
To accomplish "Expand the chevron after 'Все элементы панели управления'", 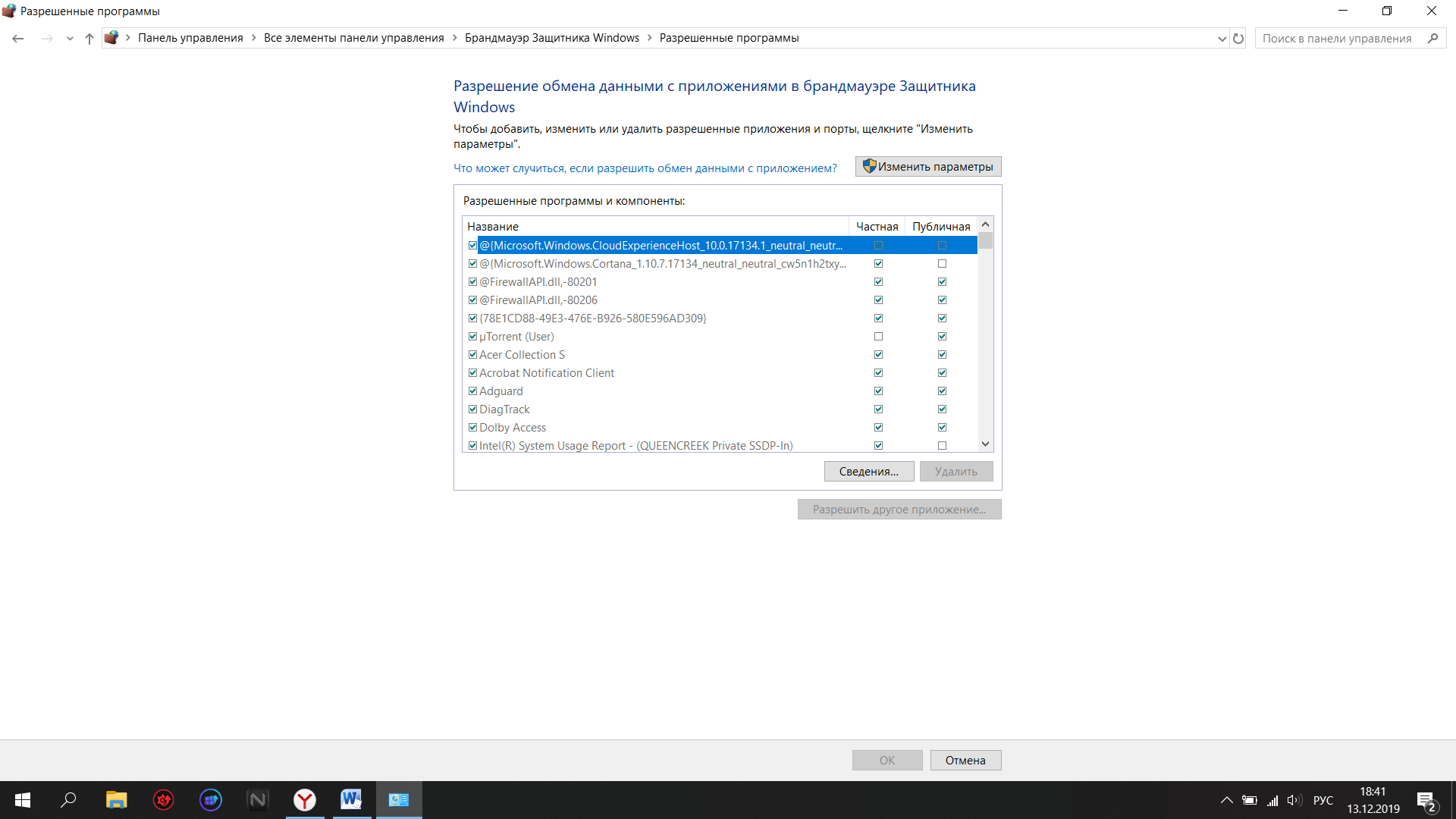I will pyautogui.click(x=455, y=38).
